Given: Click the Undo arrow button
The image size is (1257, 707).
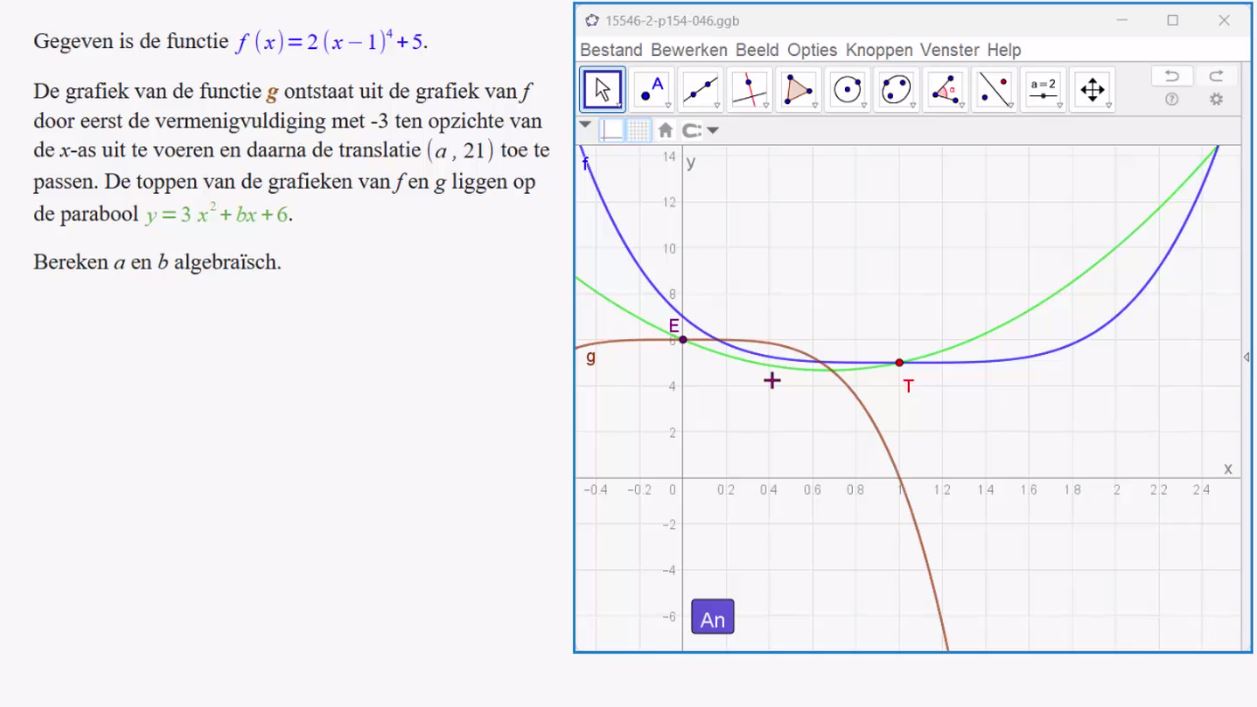Looking at the screenshot, I should [x=1172, y=76].
